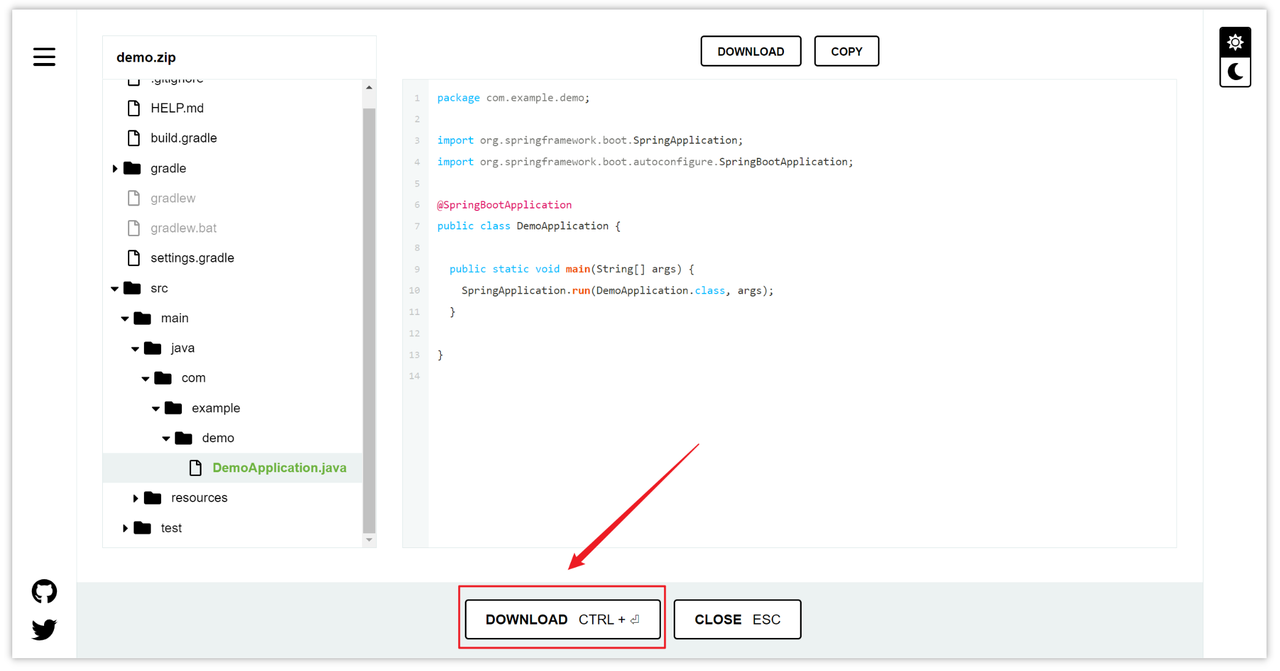Click the resources folder icon

[x=152, y=498]
